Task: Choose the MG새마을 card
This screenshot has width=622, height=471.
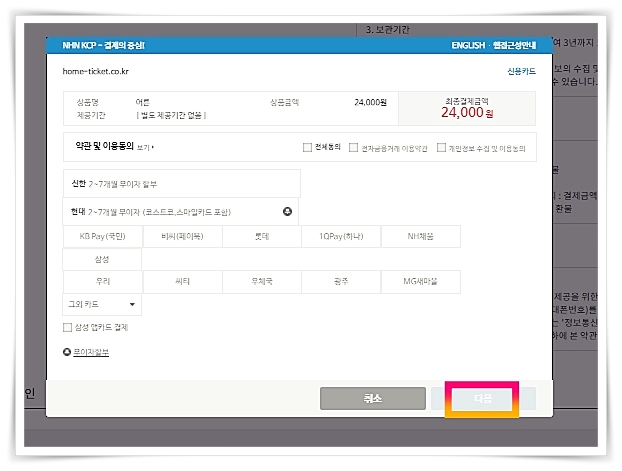Action: (420, 282)
